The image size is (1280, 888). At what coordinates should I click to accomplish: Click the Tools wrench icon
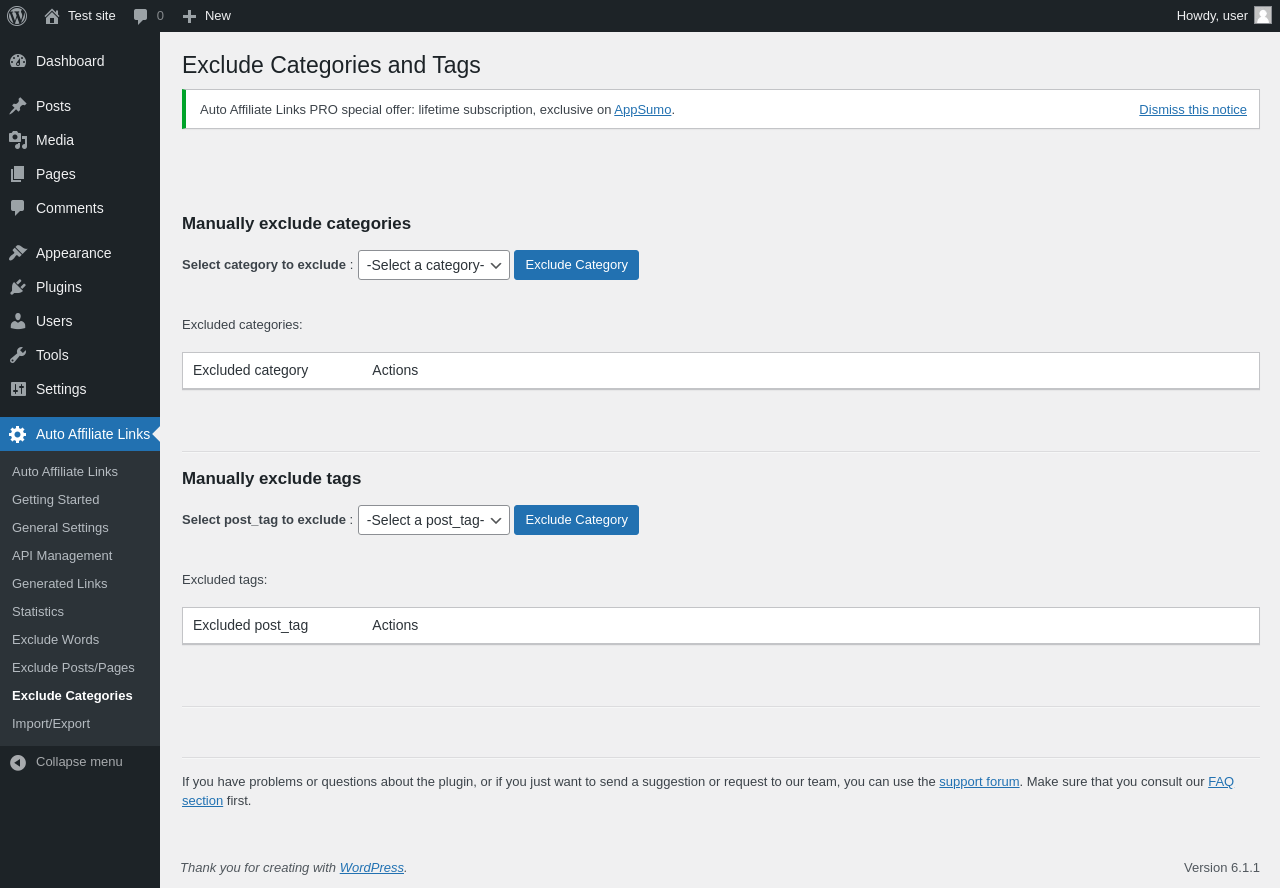pyautogui.click(x=18, y=355)
